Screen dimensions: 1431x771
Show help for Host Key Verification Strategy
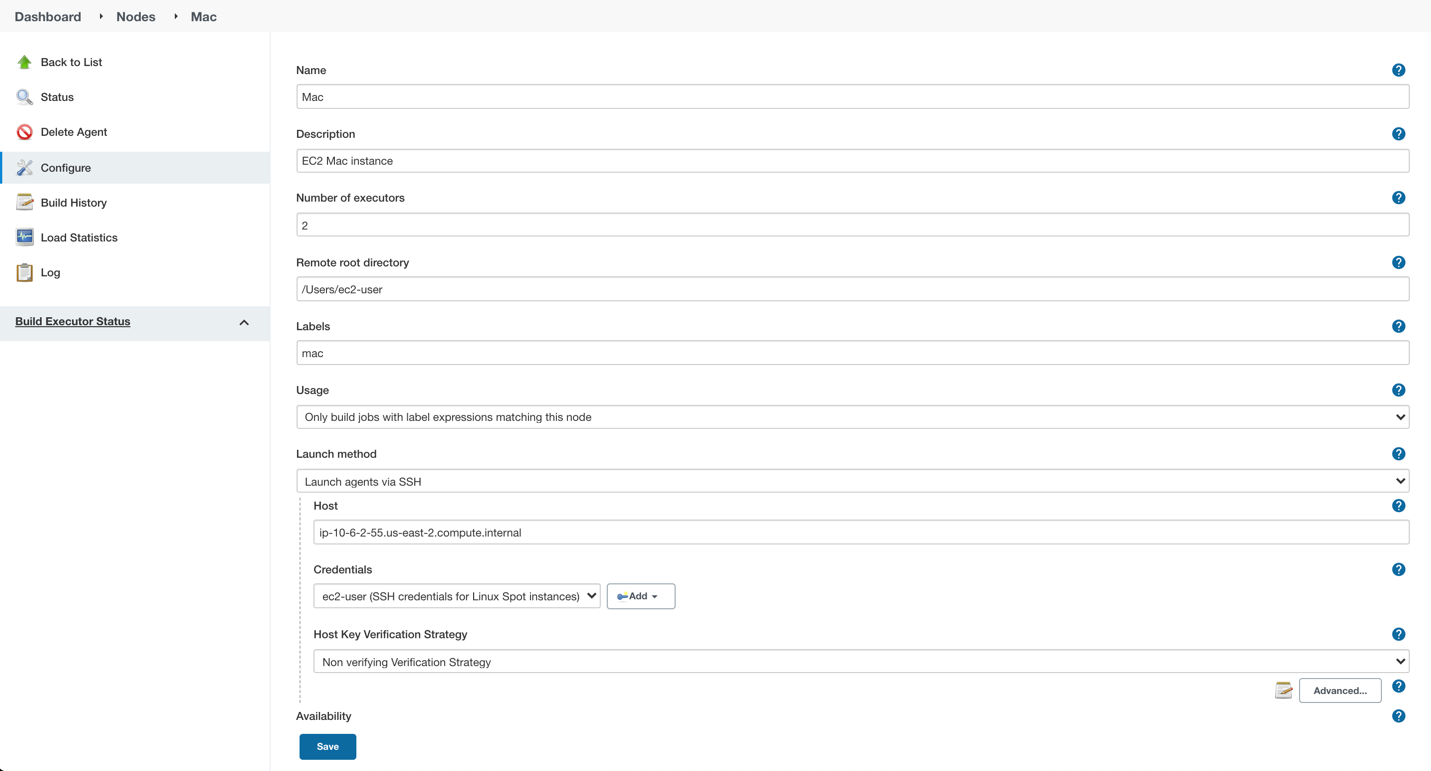click(x=1398, y=634)
